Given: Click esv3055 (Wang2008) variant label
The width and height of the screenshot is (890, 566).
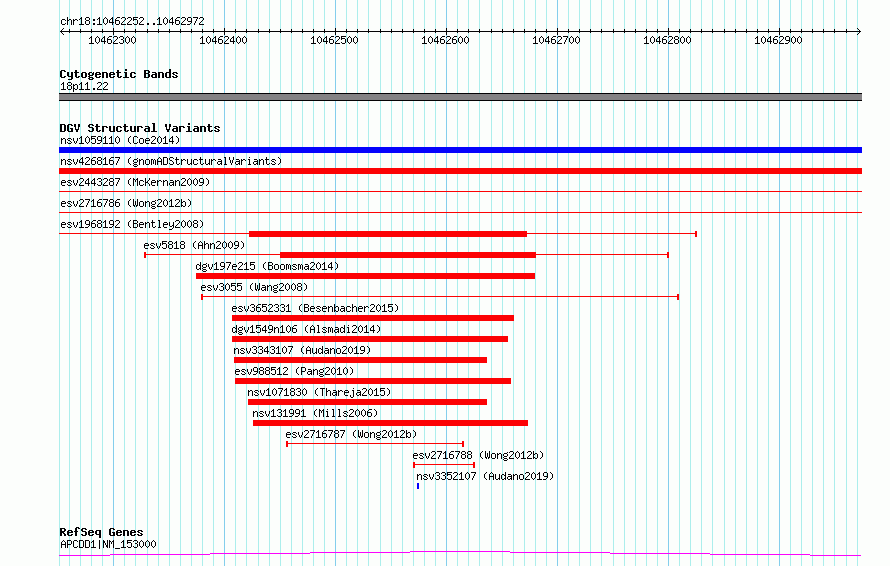Looking at the screenshot, I should 254,287.
